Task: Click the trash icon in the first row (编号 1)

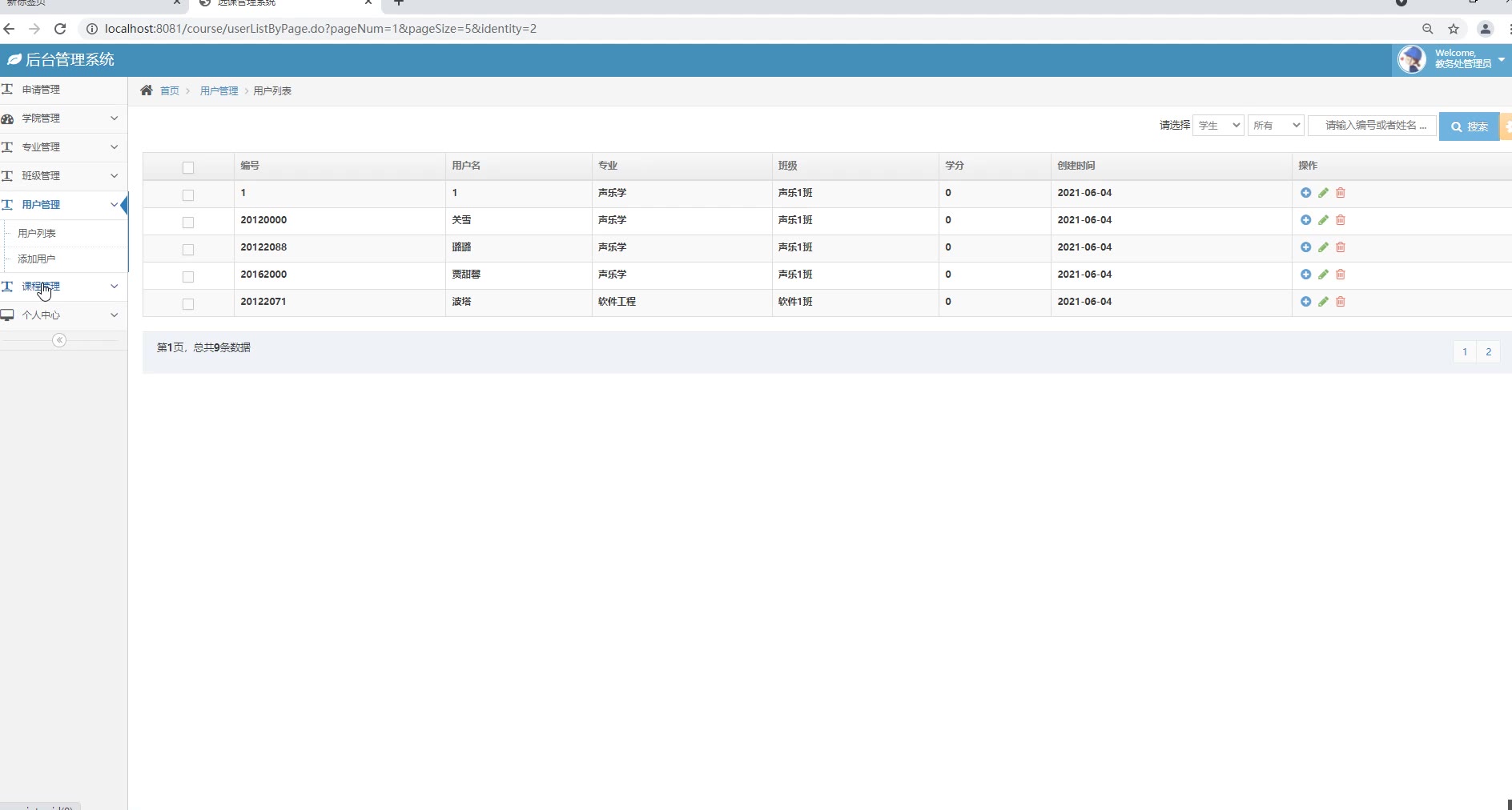Action: click(x=1341, y=193)
